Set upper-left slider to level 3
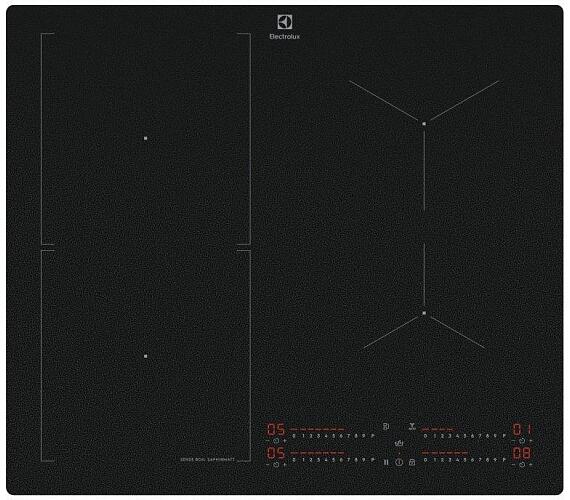This screenshot has width=570, height=500. coord(318,436)
